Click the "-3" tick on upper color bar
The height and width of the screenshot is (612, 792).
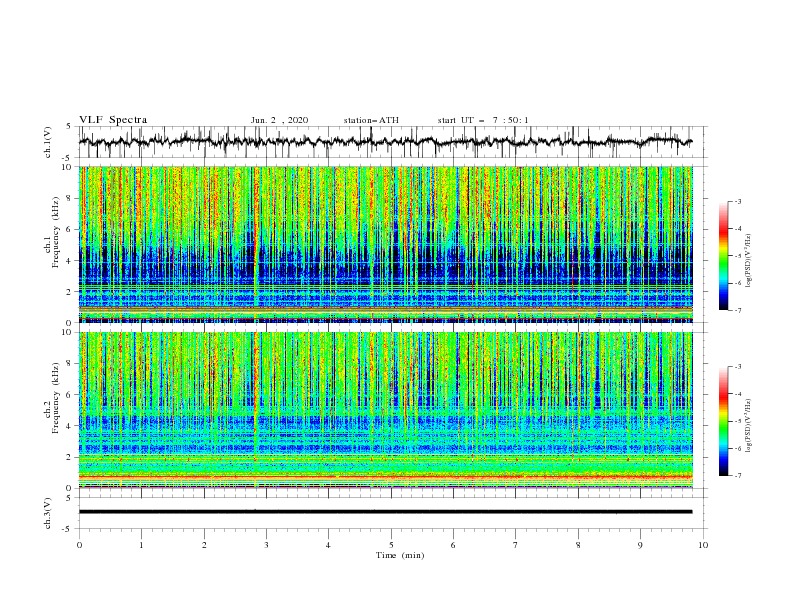click(737, 201)
